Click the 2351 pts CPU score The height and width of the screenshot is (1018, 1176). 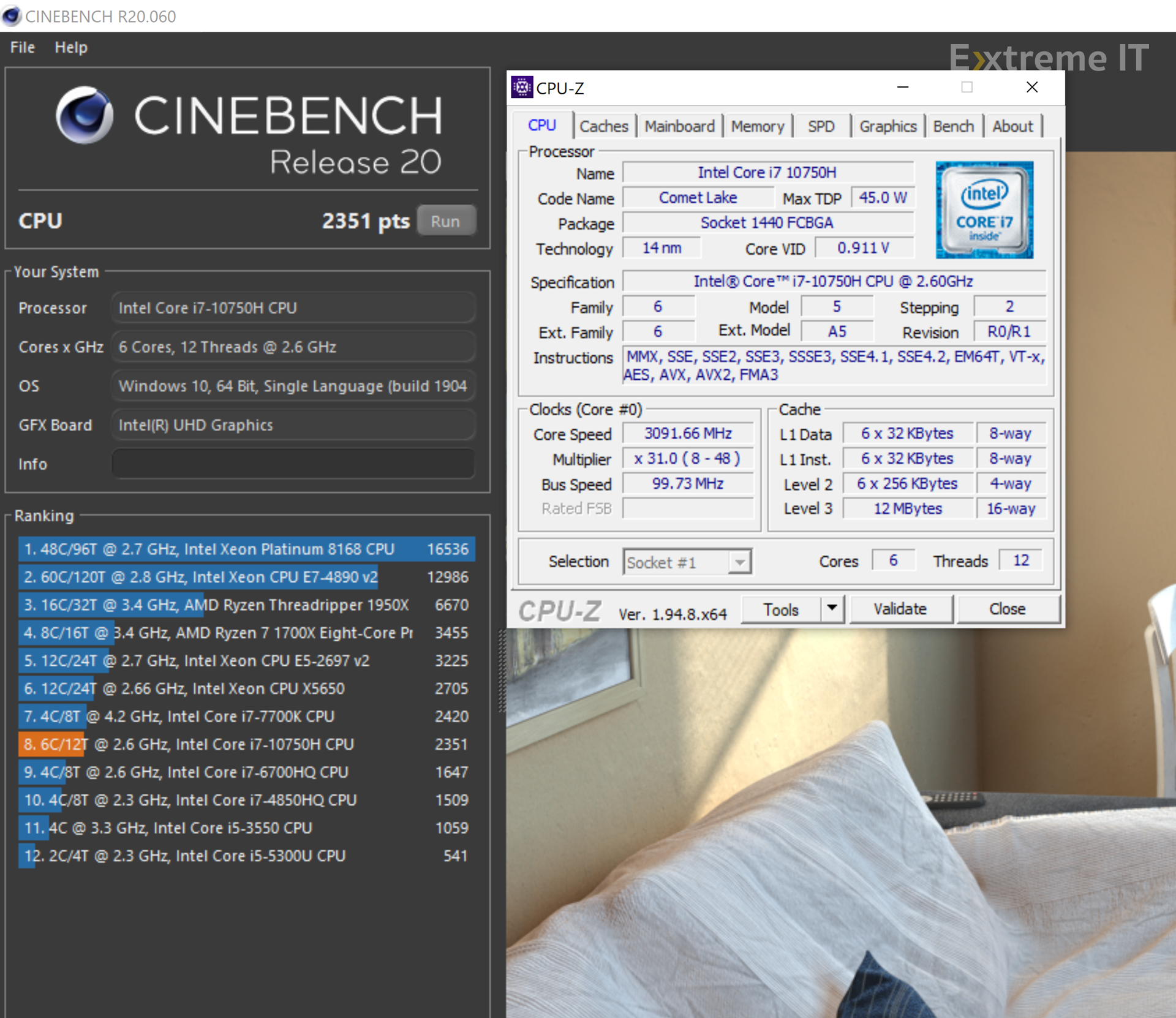[x=366, y=221]
